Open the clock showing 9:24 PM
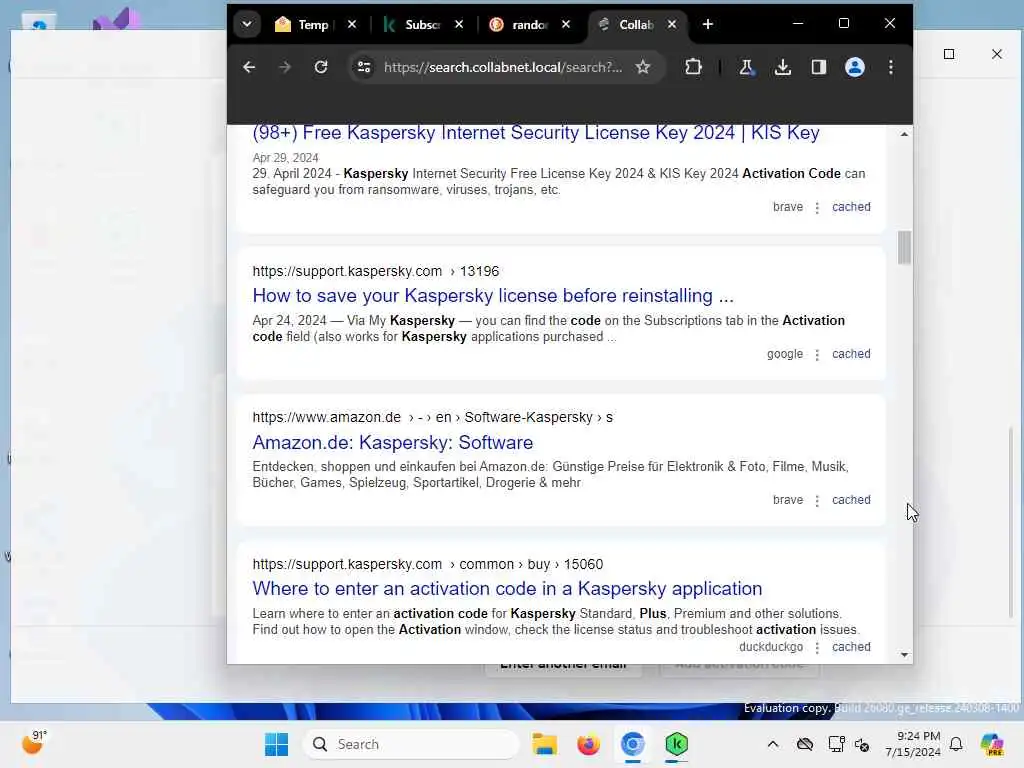The image size is (1024, 768). [912, 744]
